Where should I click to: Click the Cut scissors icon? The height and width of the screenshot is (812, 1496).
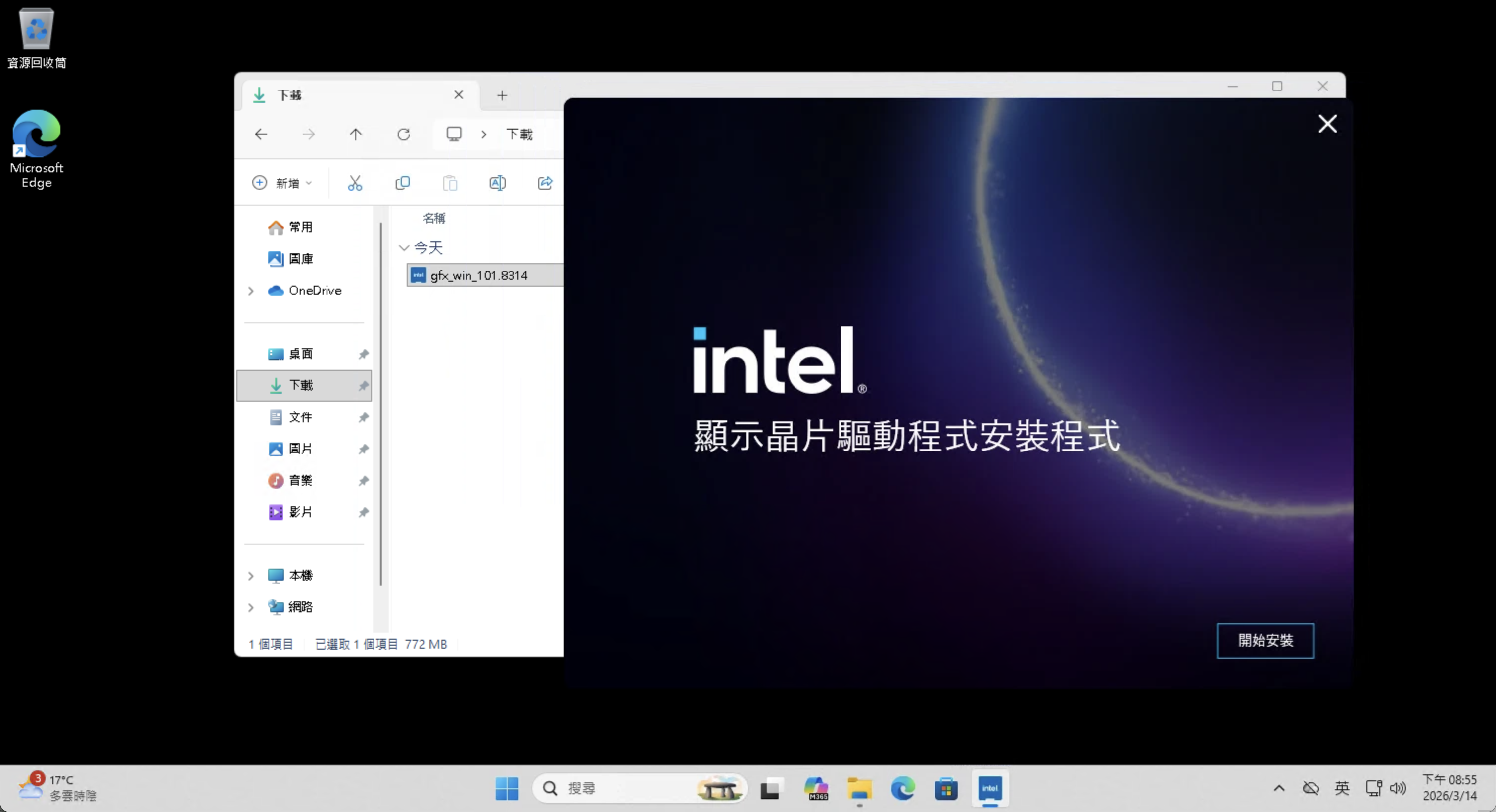tap(355, 183)
